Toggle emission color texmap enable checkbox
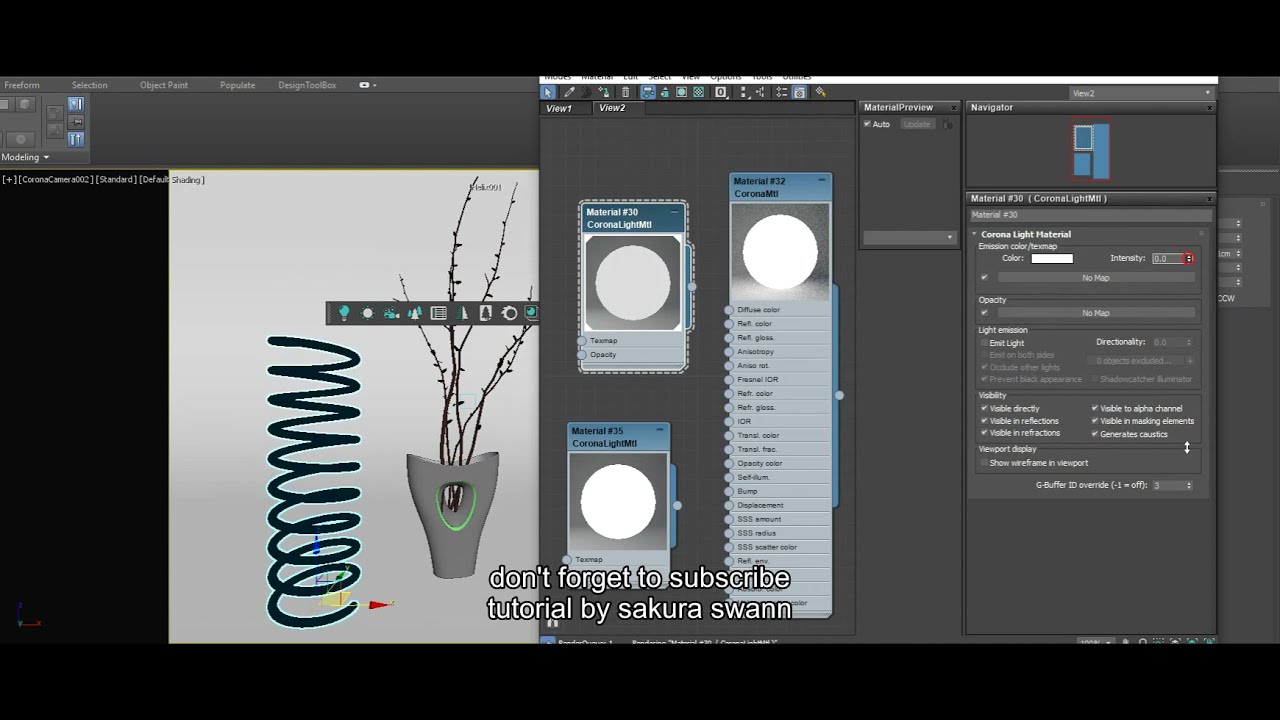The image size is (1280, 720). pyautogui.click(x=984, y=278)
